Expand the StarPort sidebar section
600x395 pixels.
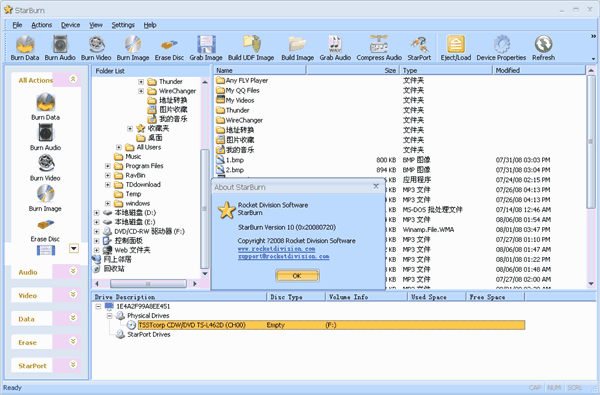point(73,365)
